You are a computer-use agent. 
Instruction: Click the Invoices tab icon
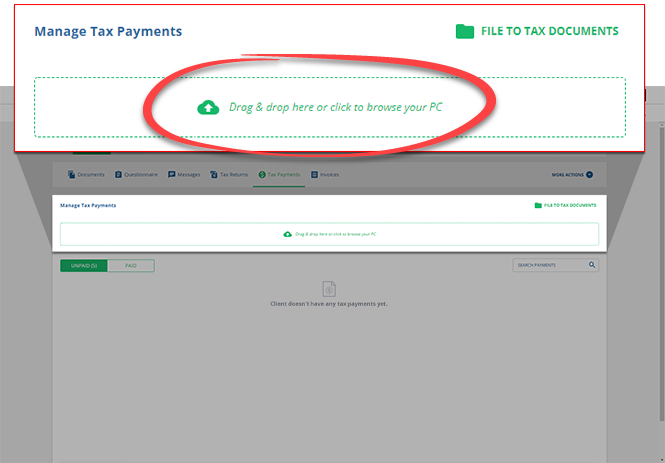pos(314,174)
